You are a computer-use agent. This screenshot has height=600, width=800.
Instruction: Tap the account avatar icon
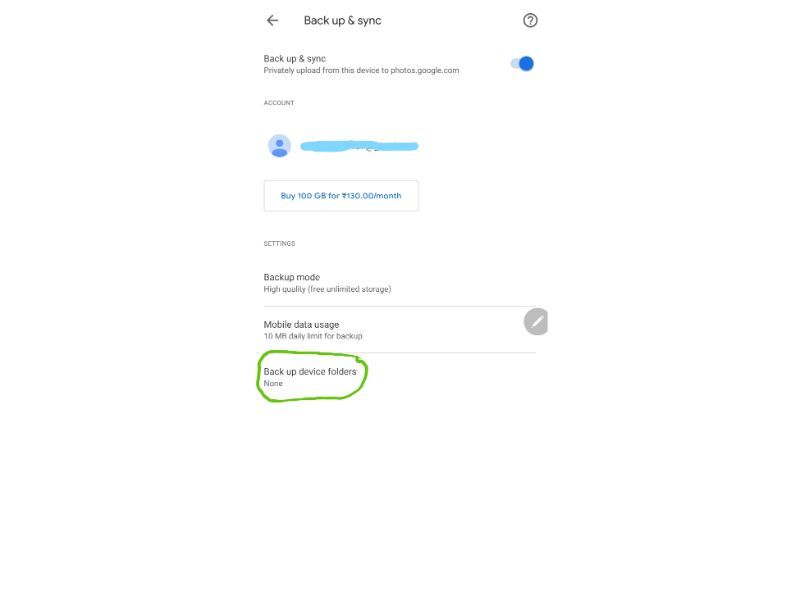pos(280,146)
